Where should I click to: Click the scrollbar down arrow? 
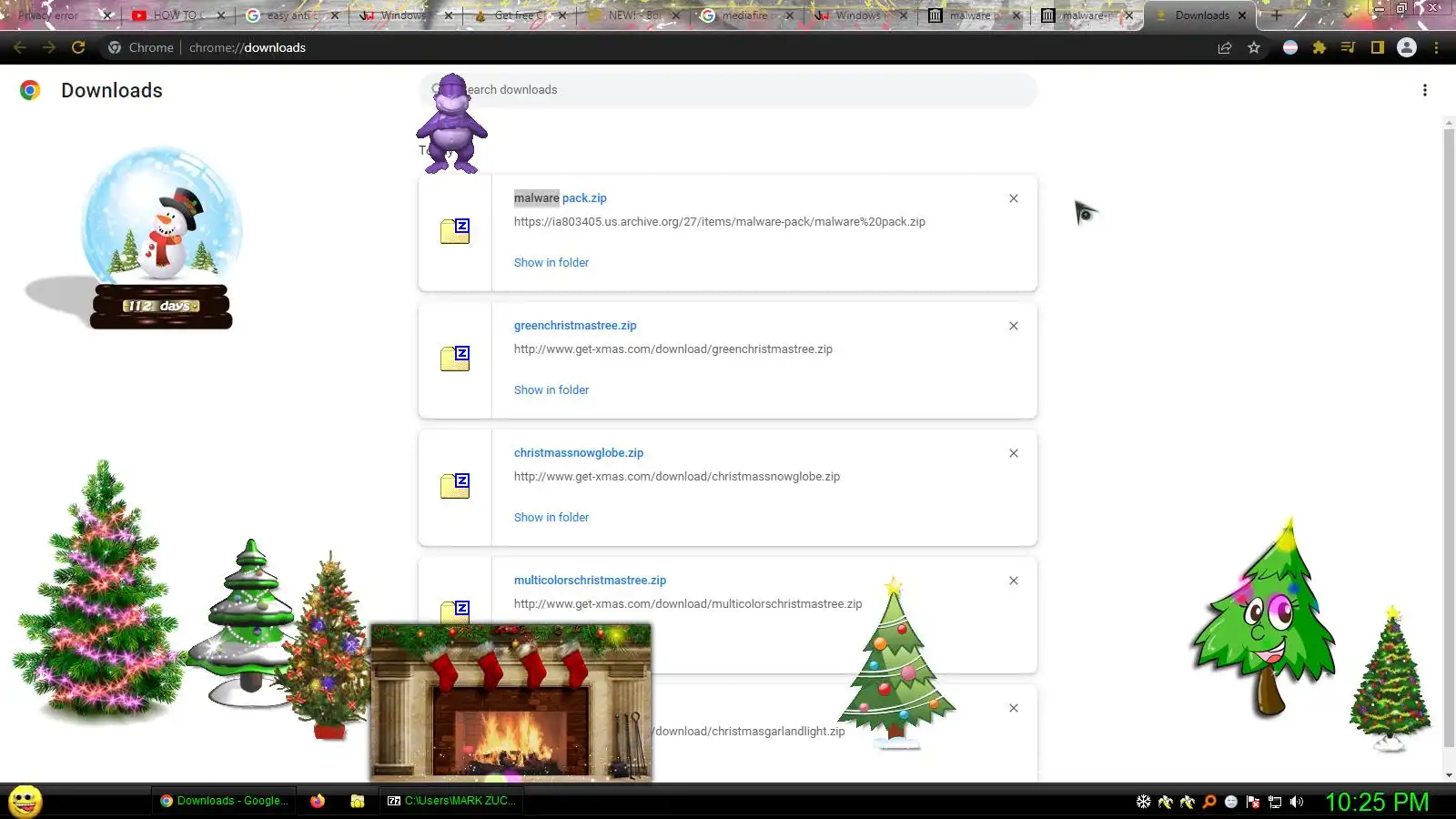(x=1449, y=775)
